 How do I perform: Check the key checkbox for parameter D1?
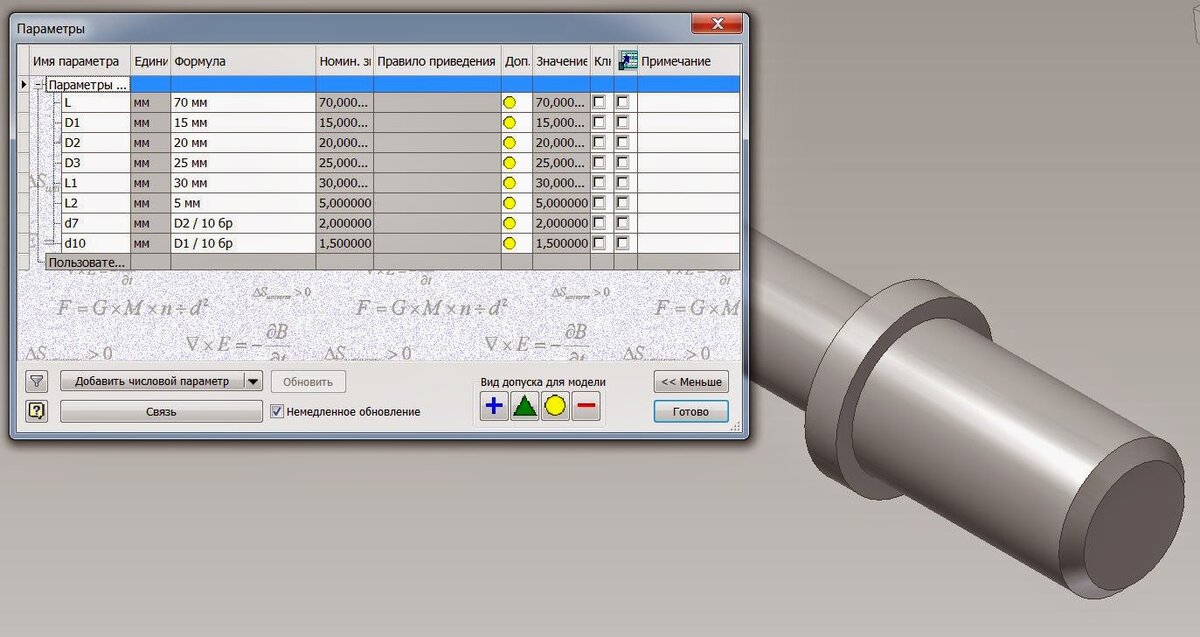click(599, 122)
